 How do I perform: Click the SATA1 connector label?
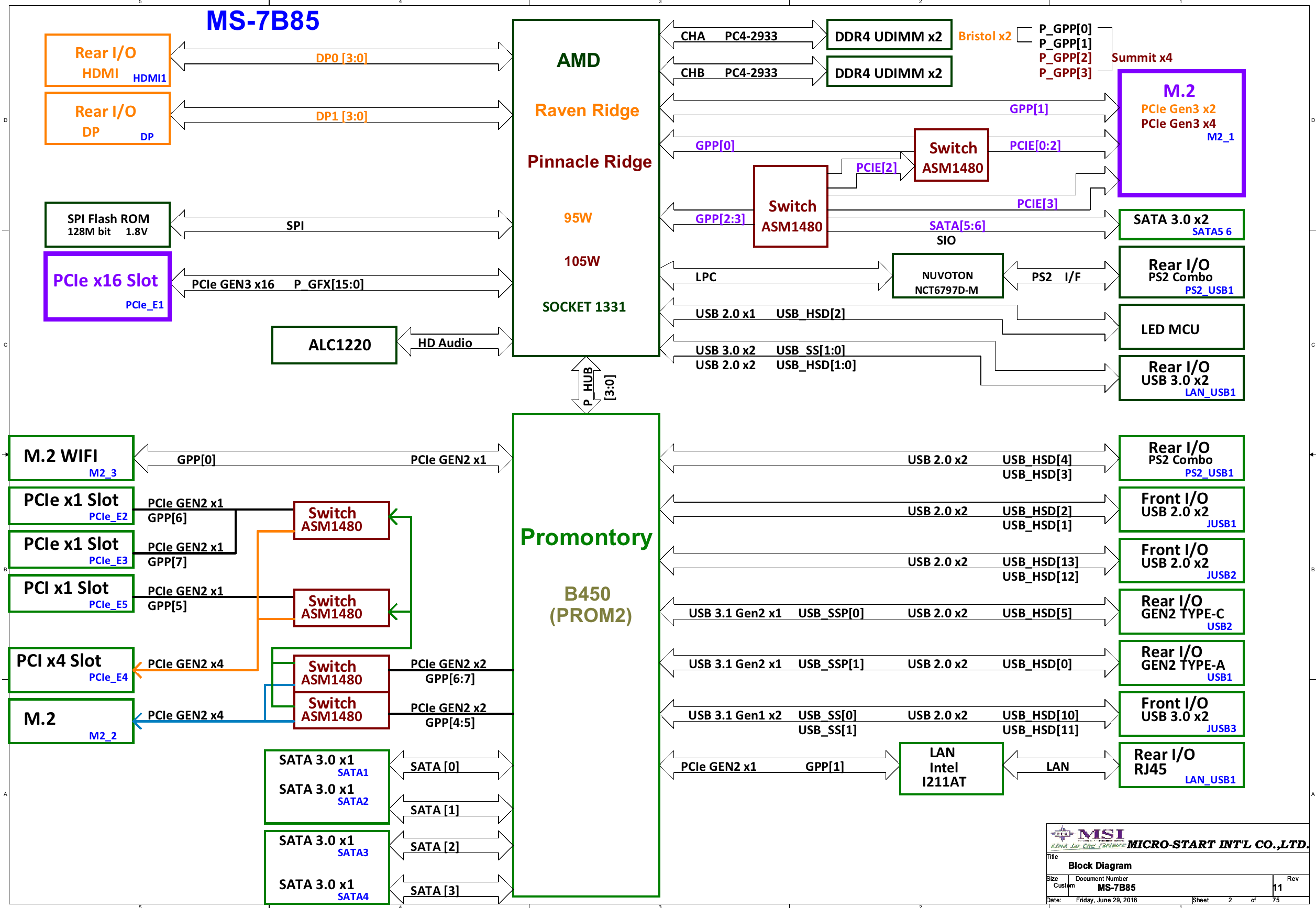(353, 772)
